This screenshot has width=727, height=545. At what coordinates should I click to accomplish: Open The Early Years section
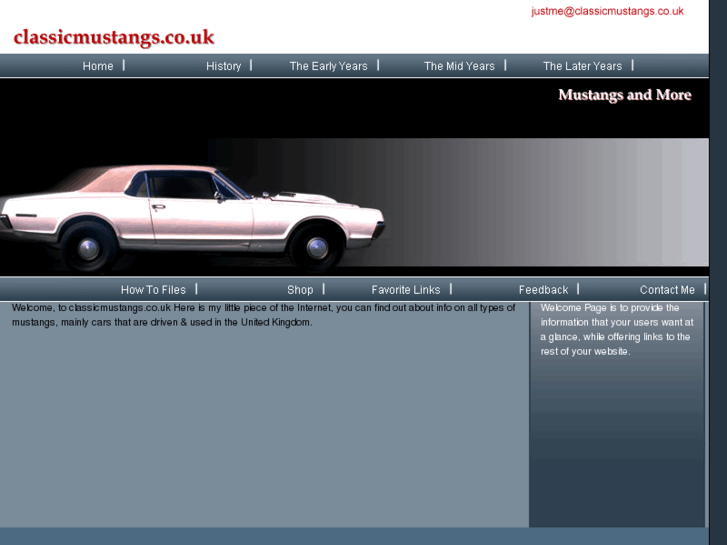[x=328, y=66]
